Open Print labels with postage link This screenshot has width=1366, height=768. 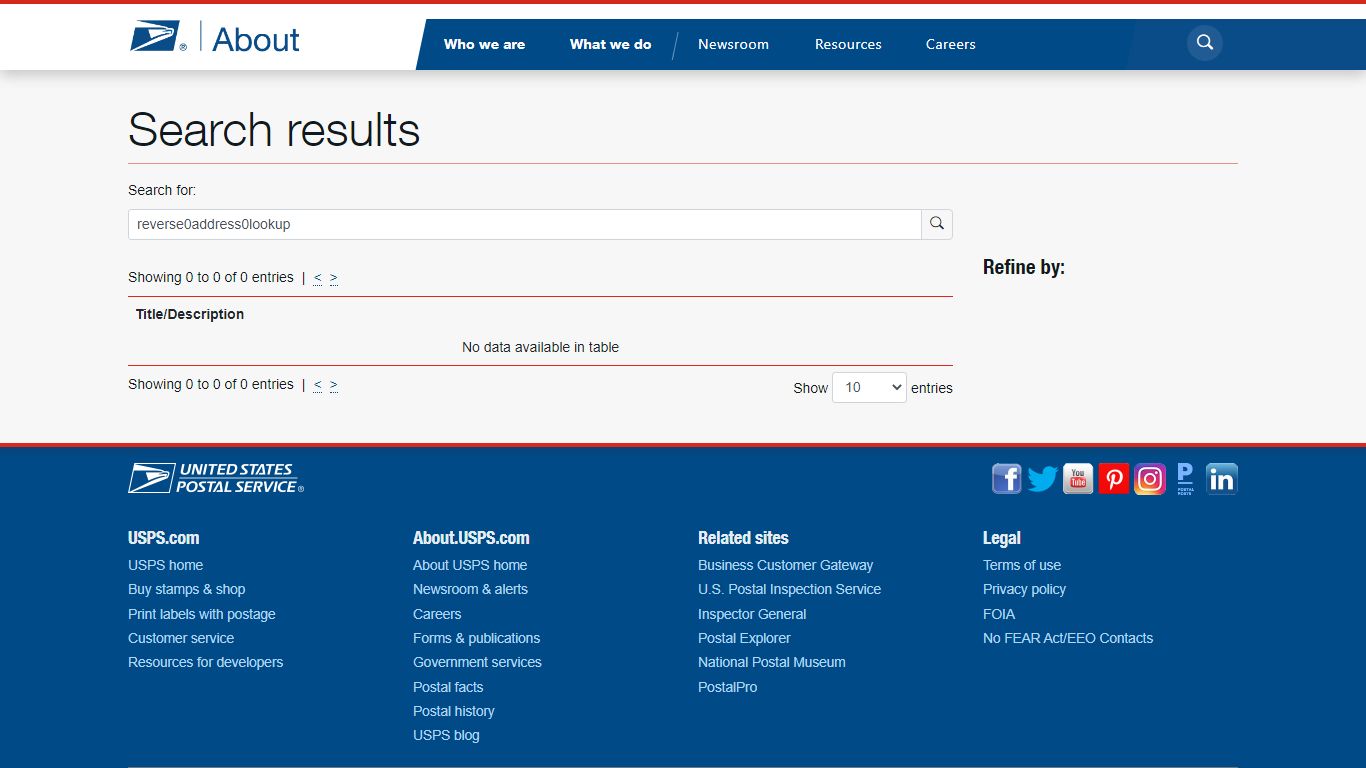[x=201, y=614]
